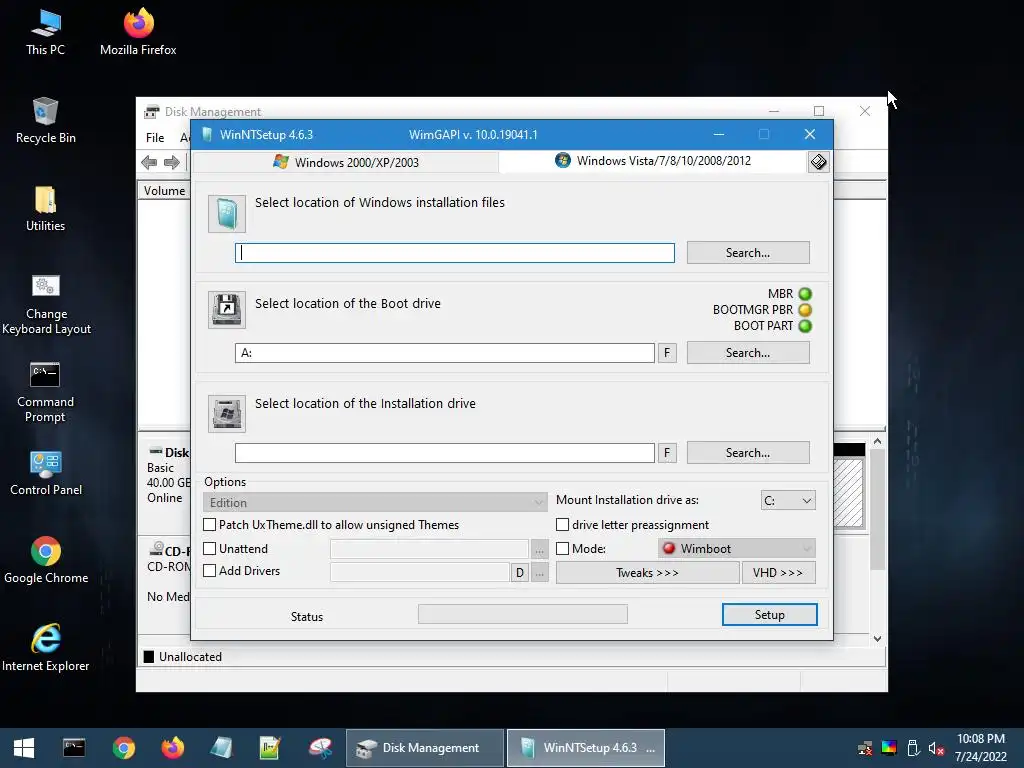Switch to Windows 2000/XP/2003 tab

pos(346,162)
